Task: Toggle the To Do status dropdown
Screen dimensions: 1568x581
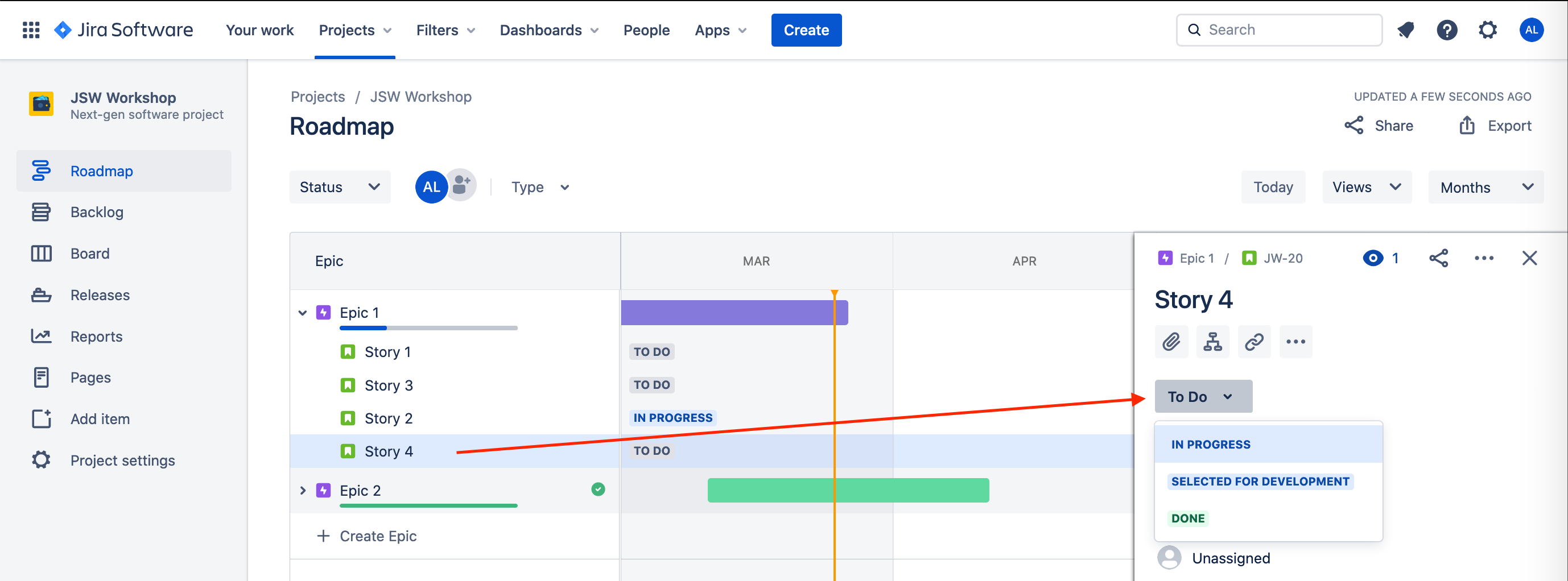Action: [1203, 397]
